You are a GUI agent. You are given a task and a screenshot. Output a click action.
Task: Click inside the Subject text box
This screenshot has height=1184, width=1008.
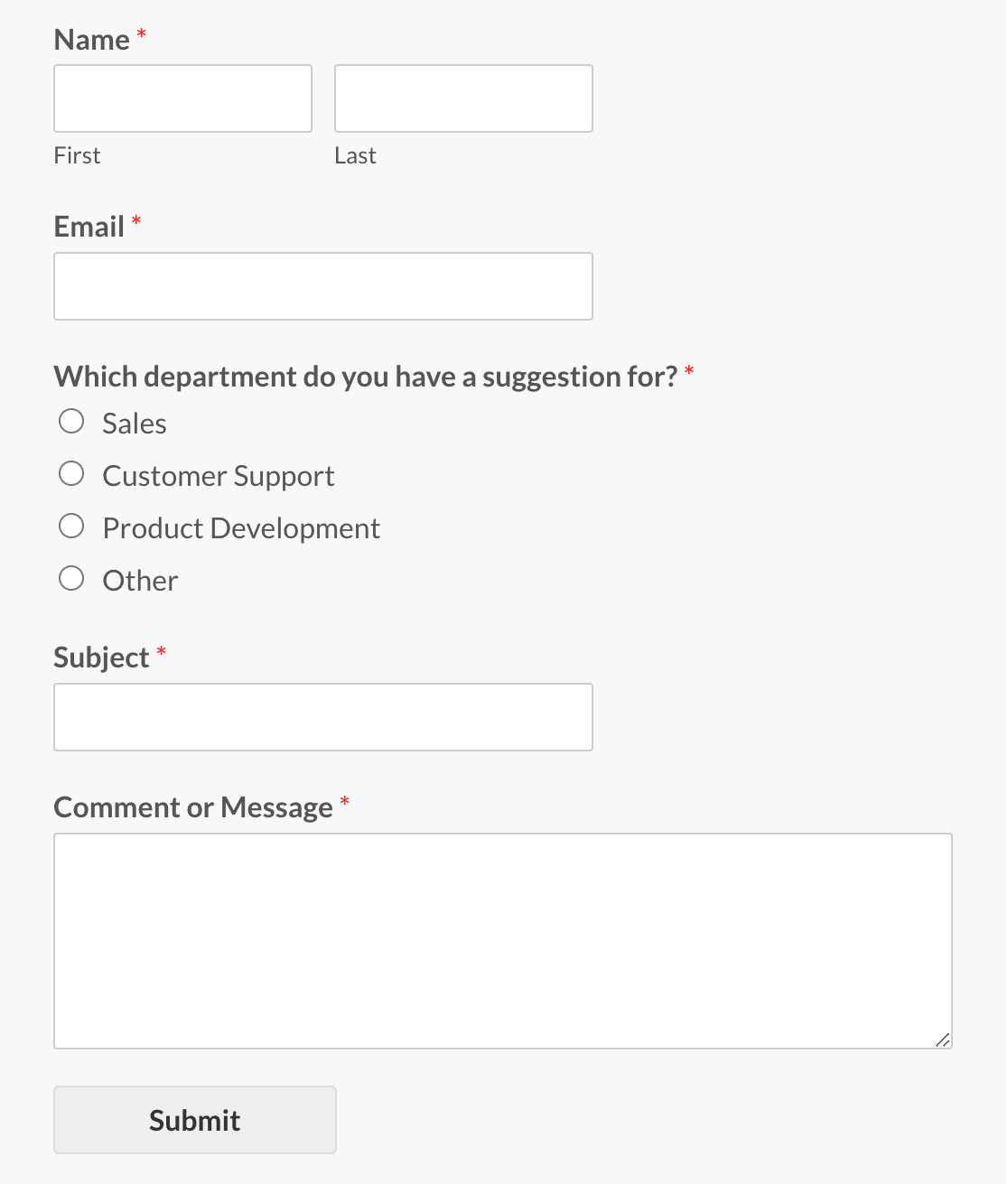coord(322,716)
